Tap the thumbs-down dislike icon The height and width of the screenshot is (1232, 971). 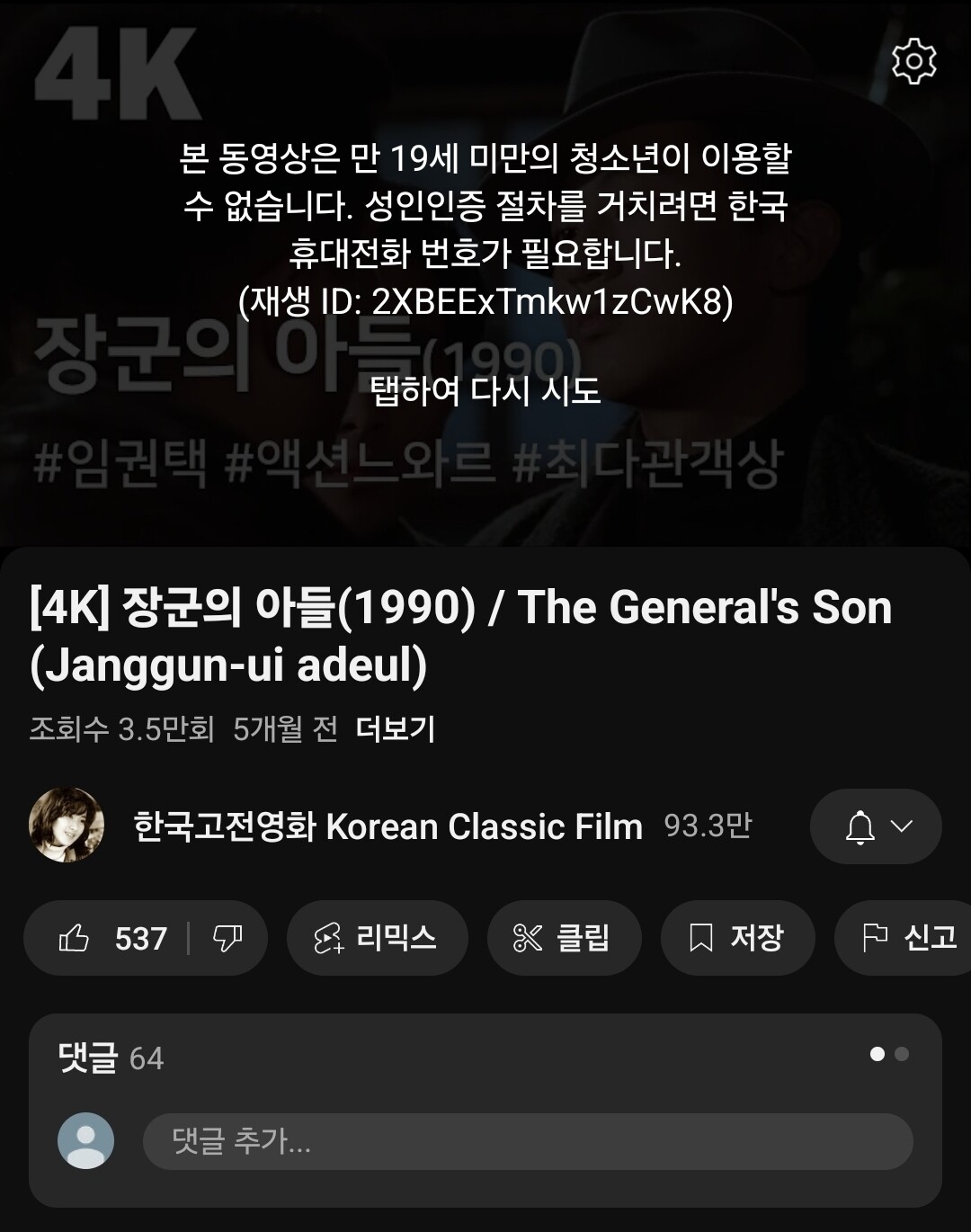pos(227,938)
